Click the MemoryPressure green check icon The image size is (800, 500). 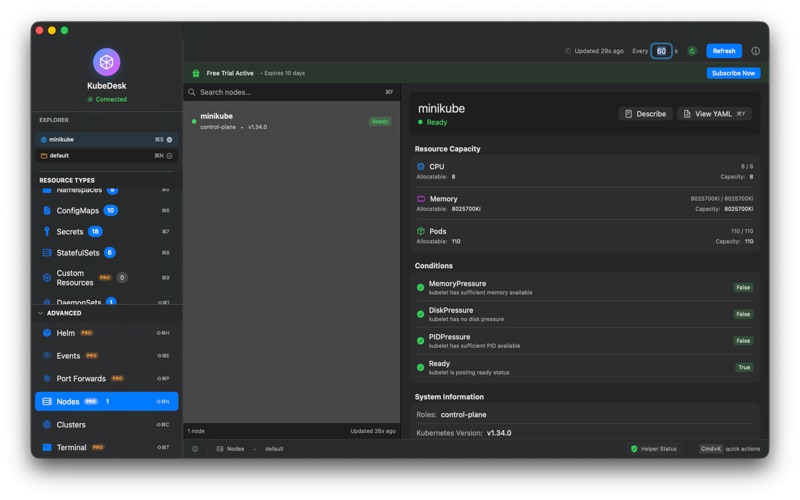coord(420,288)
